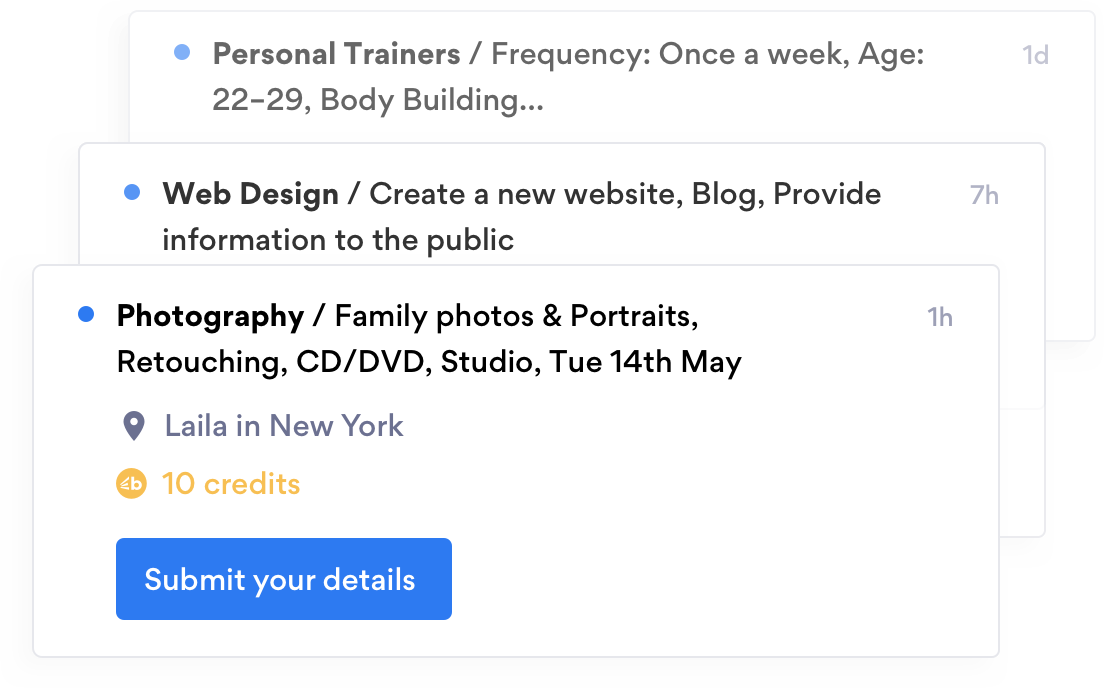Open the bold Personal Trainers lead title
Image resolution: width=1104 pixels, height=688 pixels.
pos(336,54)
